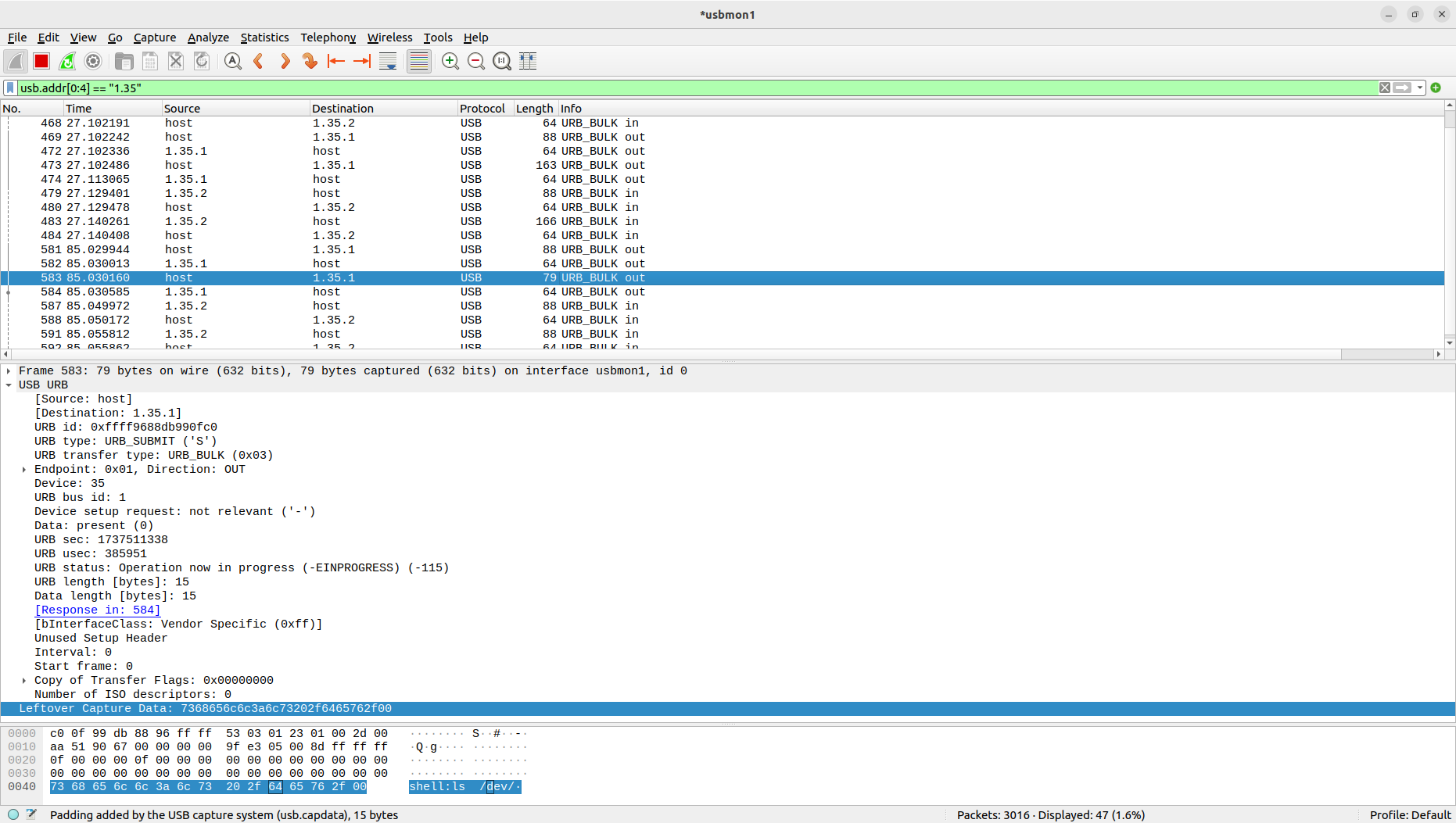This screenshot has width=1456, height=823.
Task: Follow the Response in: 584 link
Action: click(97, 610)
